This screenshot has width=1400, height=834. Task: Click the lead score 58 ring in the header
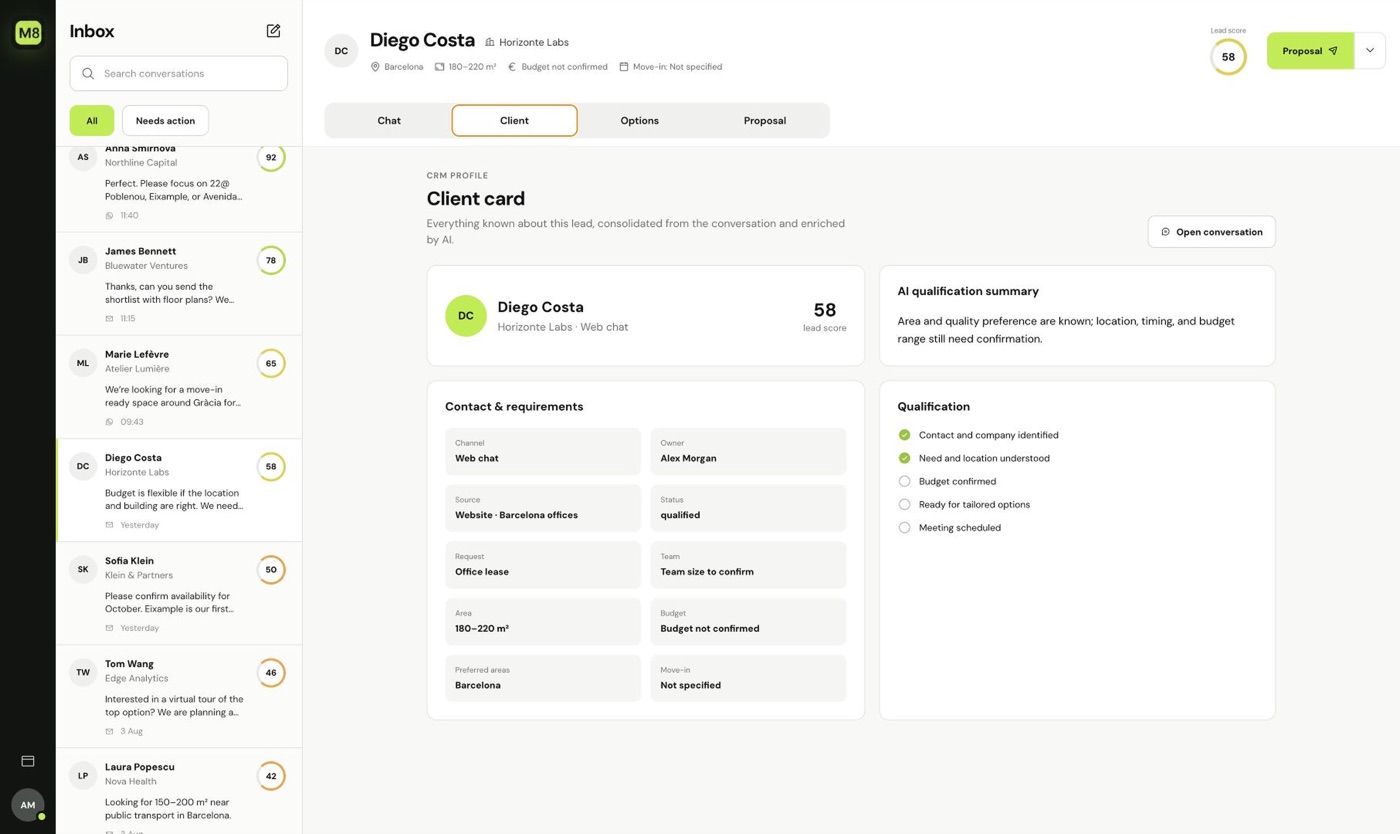tap(1228, 57)
